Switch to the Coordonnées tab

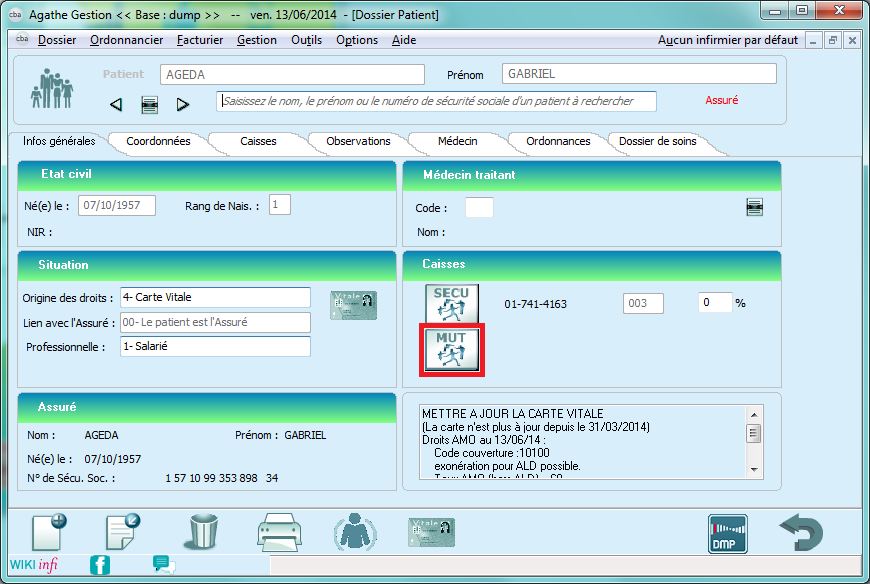158,141
